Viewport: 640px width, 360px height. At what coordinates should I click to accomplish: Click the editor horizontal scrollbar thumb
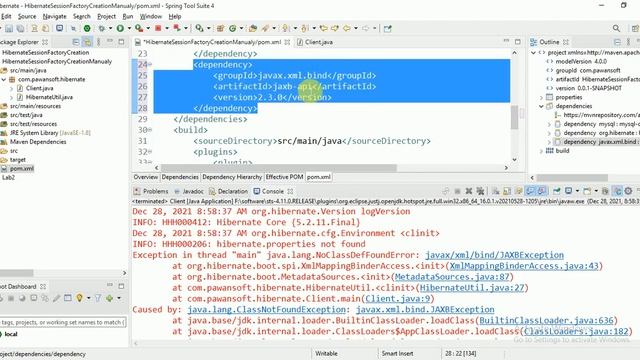pos(278,168)
